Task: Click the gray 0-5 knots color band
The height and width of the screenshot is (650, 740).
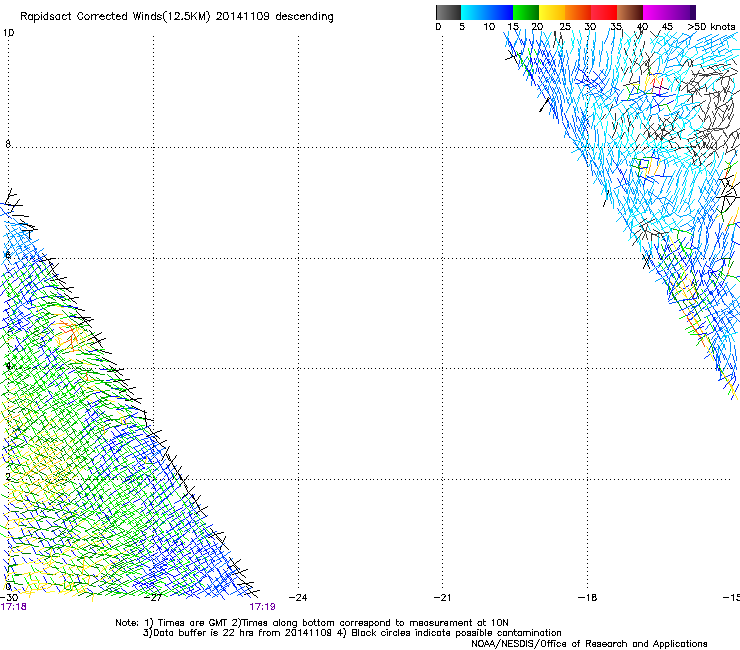Action: [448, 12]
